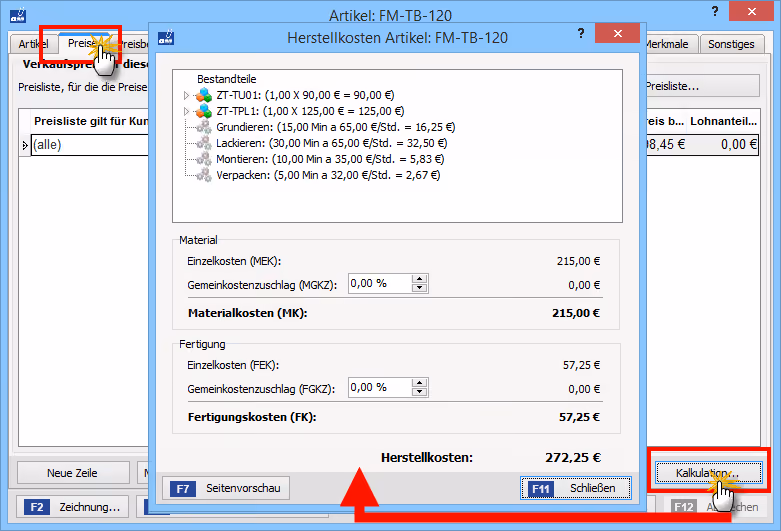The width and height of the screenshot is (781, 531).
Task: Select ZT-TPL1 component text row
Action: coord(310,111)
